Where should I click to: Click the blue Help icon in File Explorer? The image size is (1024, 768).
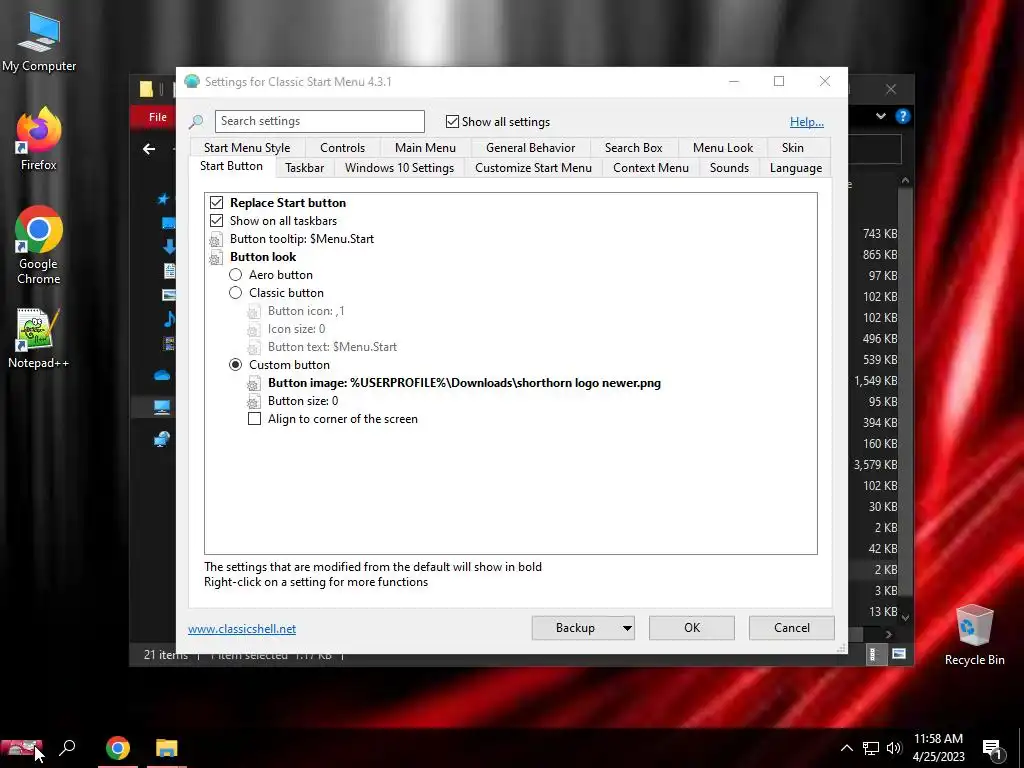click(x=903, y=116)
